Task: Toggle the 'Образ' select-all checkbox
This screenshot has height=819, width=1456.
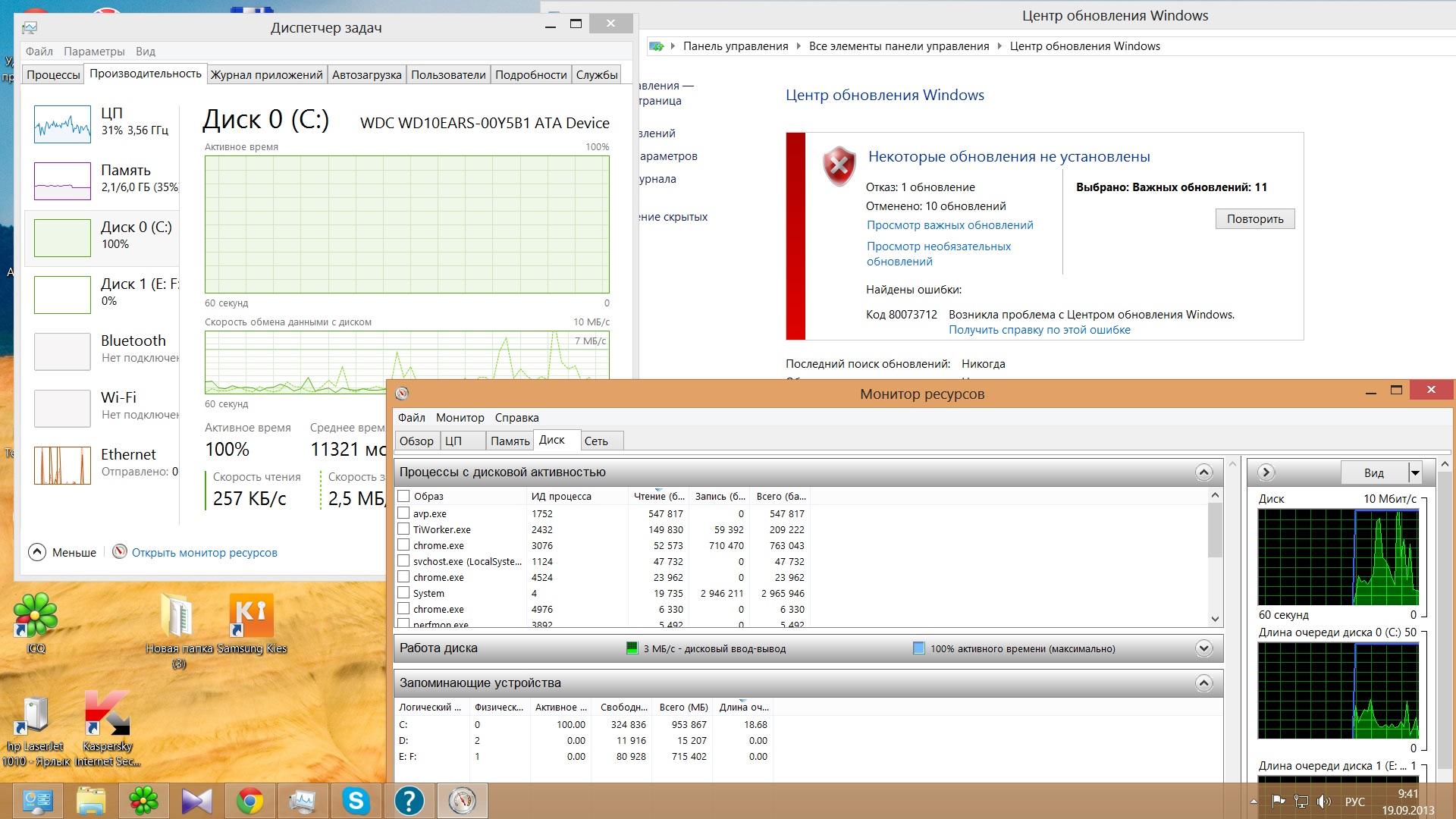Action: (x=403, y=496)
